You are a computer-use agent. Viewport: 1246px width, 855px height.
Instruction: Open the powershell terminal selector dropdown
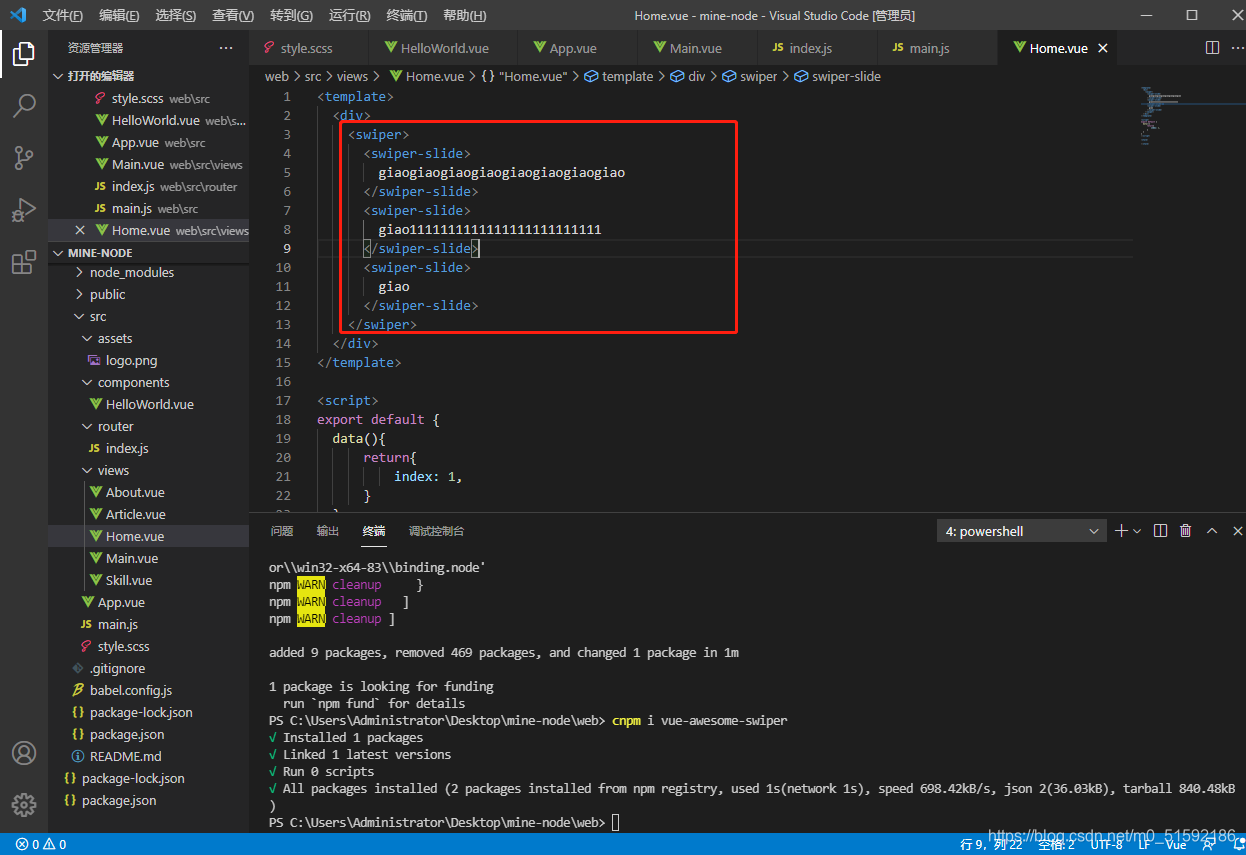click(x=1021, y=531)
